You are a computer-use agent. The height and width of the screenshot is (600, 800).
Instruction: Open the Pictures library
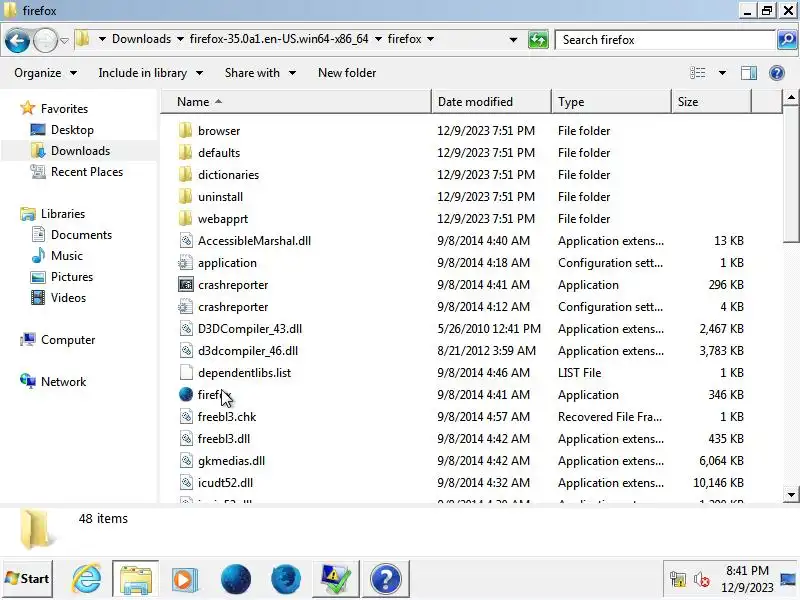tap(72, 277)
